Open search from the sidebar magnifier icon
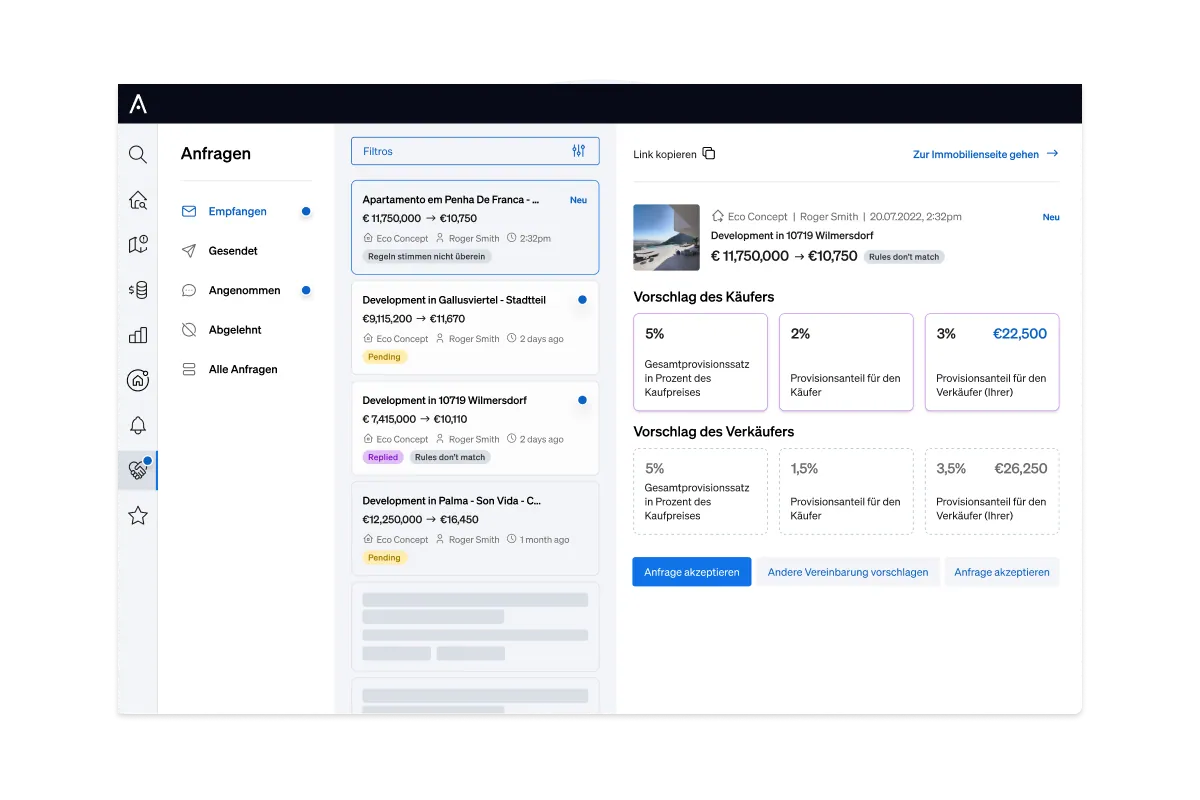 click(x=138, y=154)
